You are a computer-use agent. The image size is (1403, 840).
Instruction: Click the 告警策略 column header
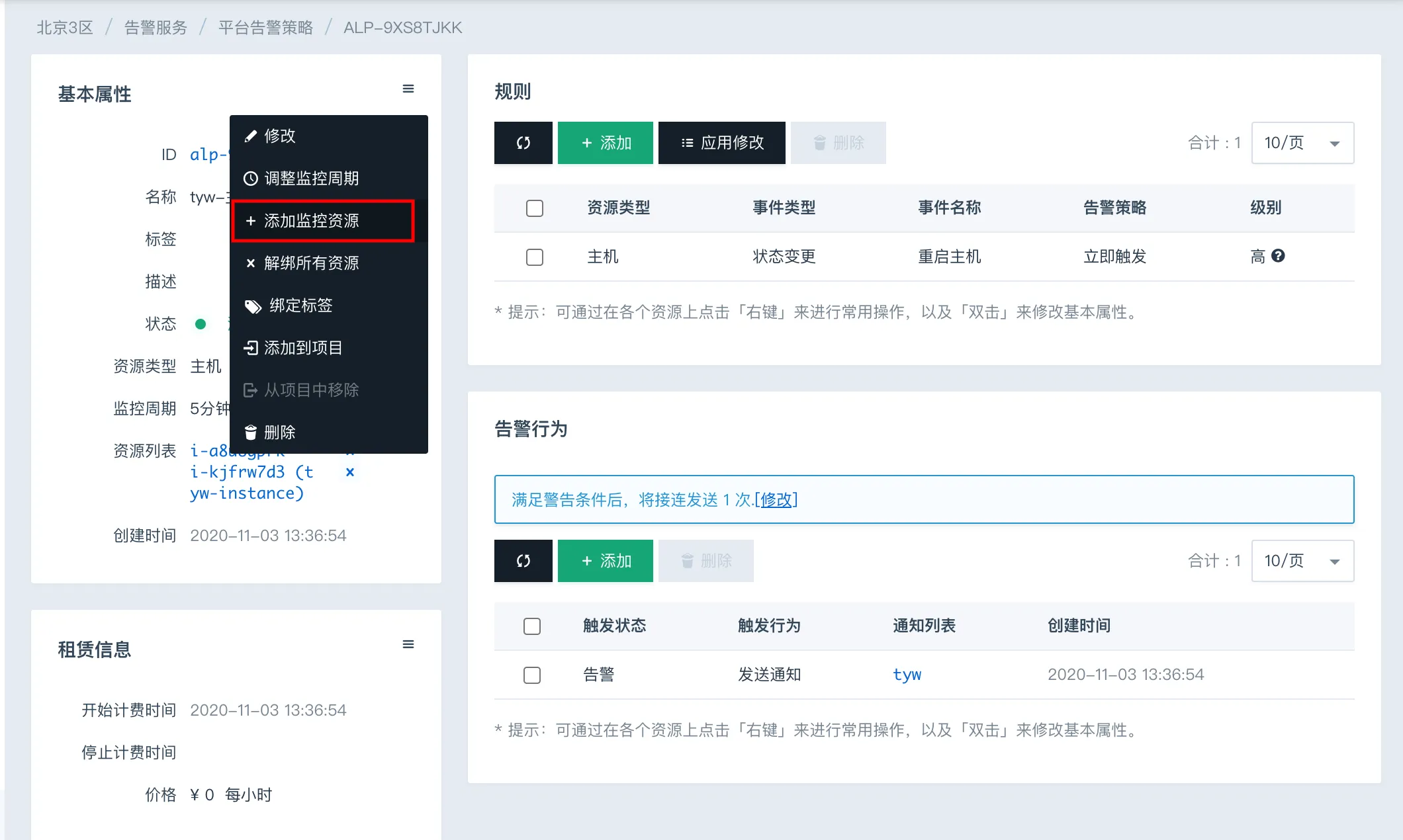1115,208
